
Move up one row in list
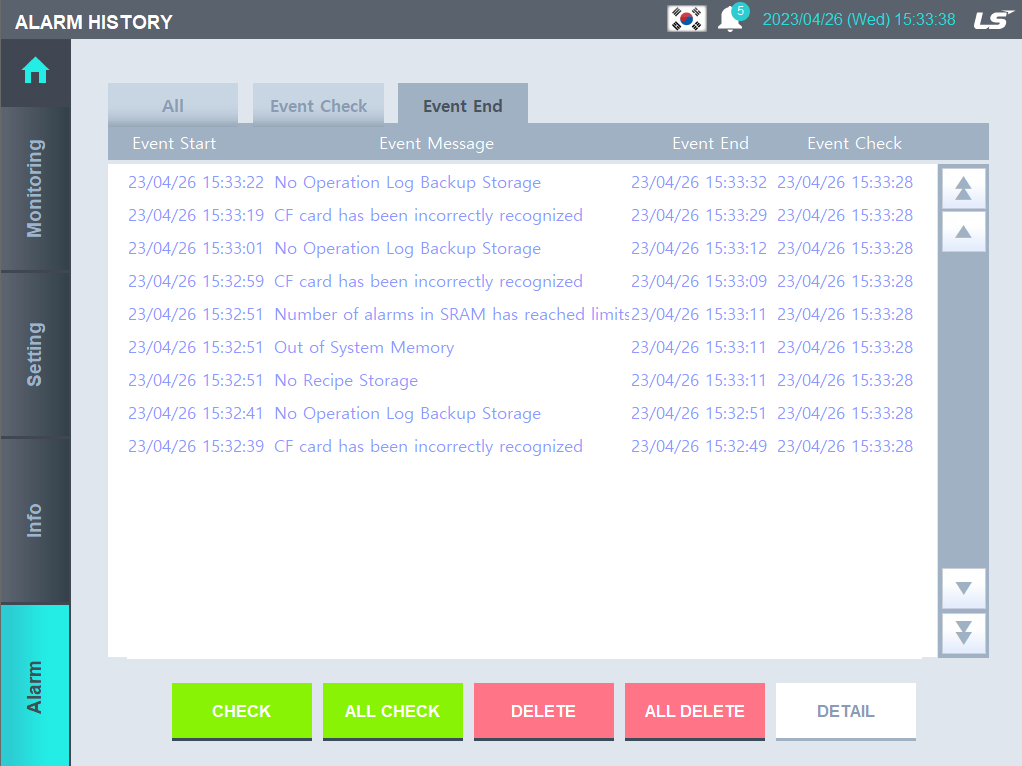tap(963, 231)
